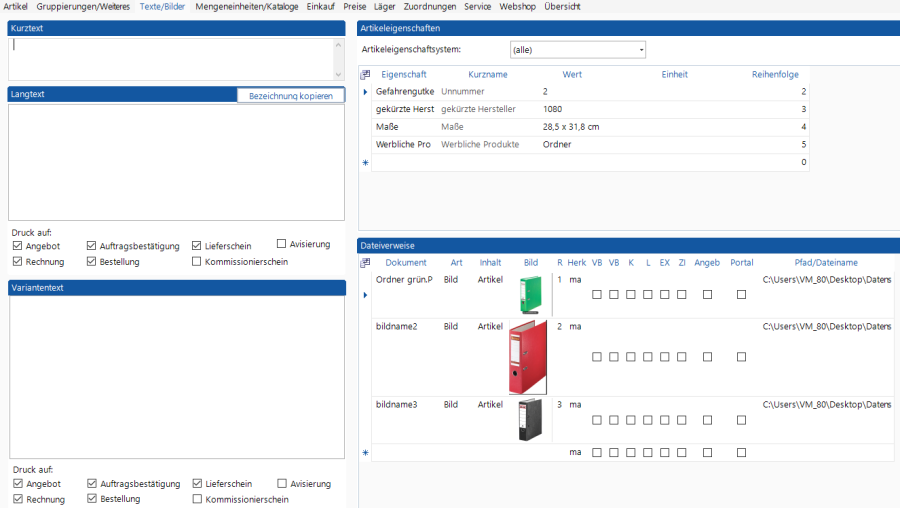Click the new-row asterisk in the Artikeleigenschaften table
The image size is (900, 508).
[365, 162]
